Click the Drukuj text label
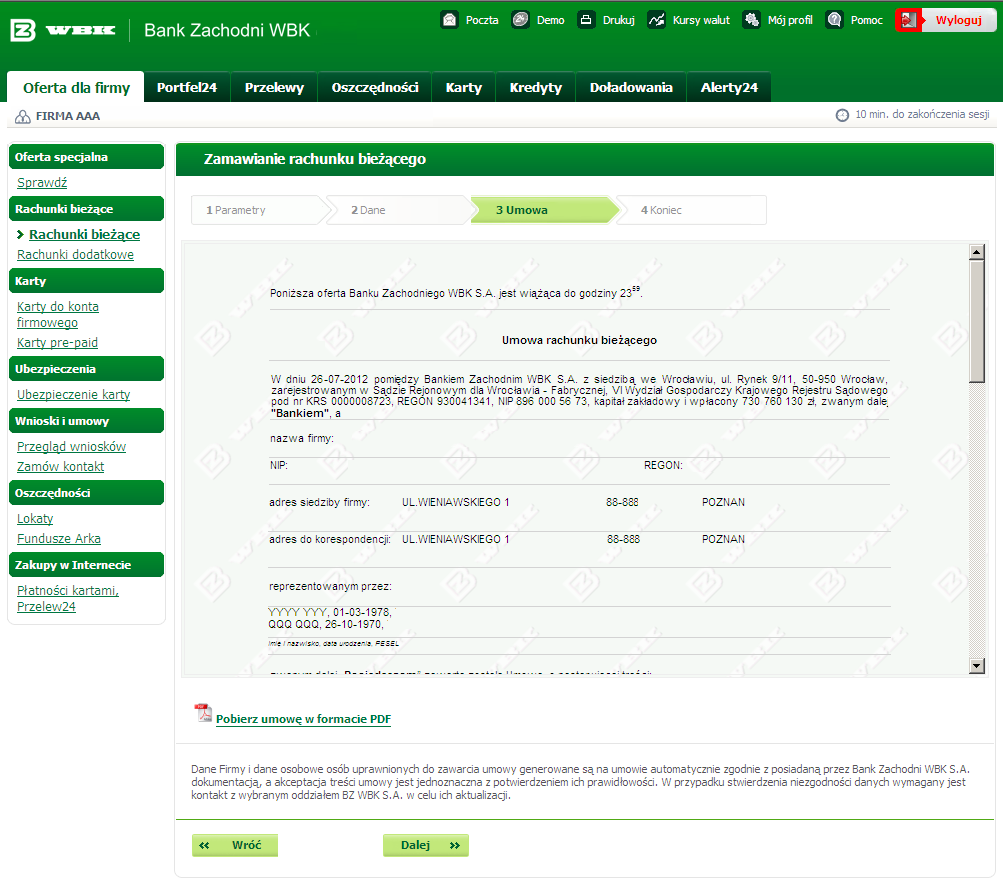Viewport: 1003px width, 887px height. pos(619,20)
